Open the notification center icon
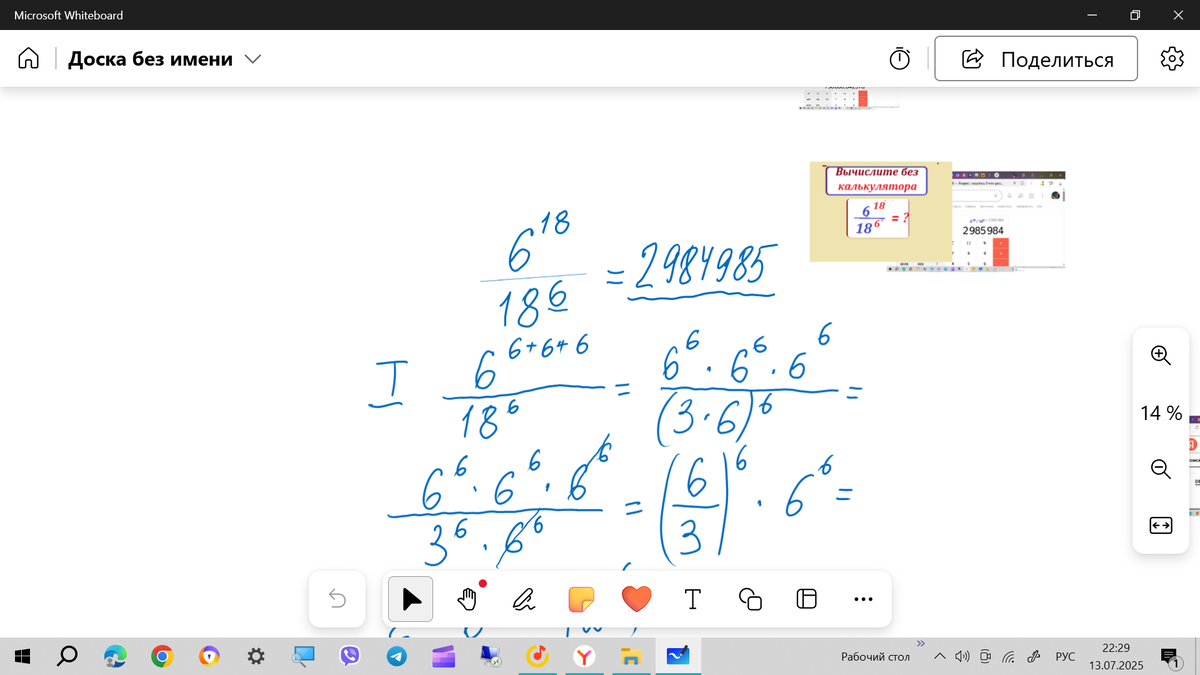The width and height of the screenshot is (1200, 675). coord(1171,657)
